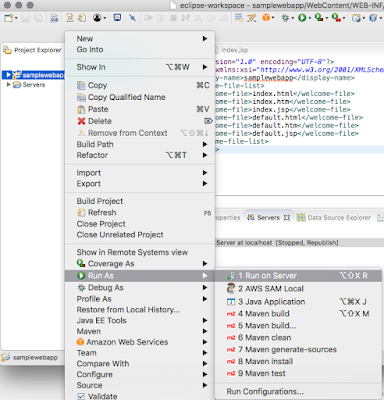This screenshot has width=384, height=400.
Task: Select 7 Maven generate-sources
Action: point(298,349)
